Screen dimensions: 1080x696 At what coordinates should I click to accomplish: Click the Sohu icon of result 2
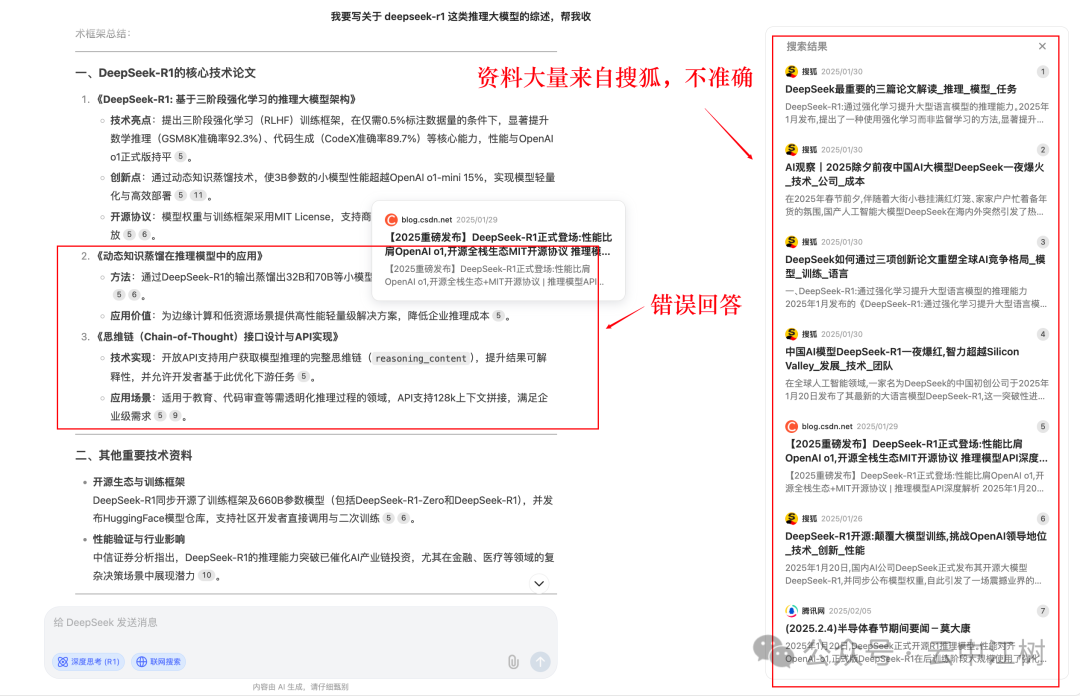791,150
